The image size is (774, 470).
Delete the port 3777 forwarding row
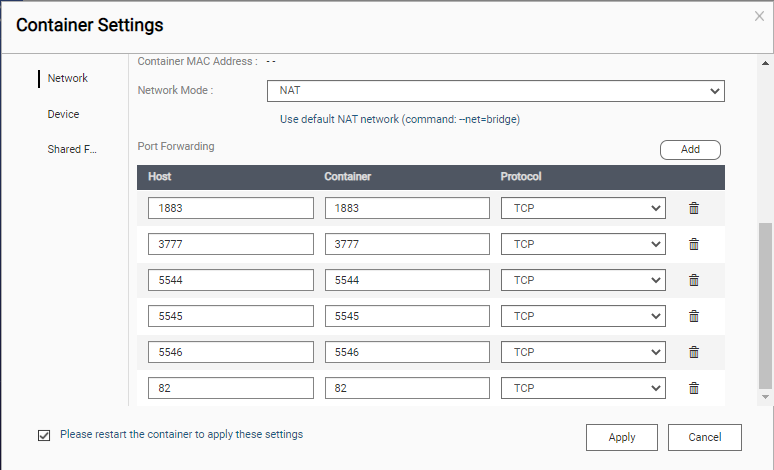click(x=694, y=244)
